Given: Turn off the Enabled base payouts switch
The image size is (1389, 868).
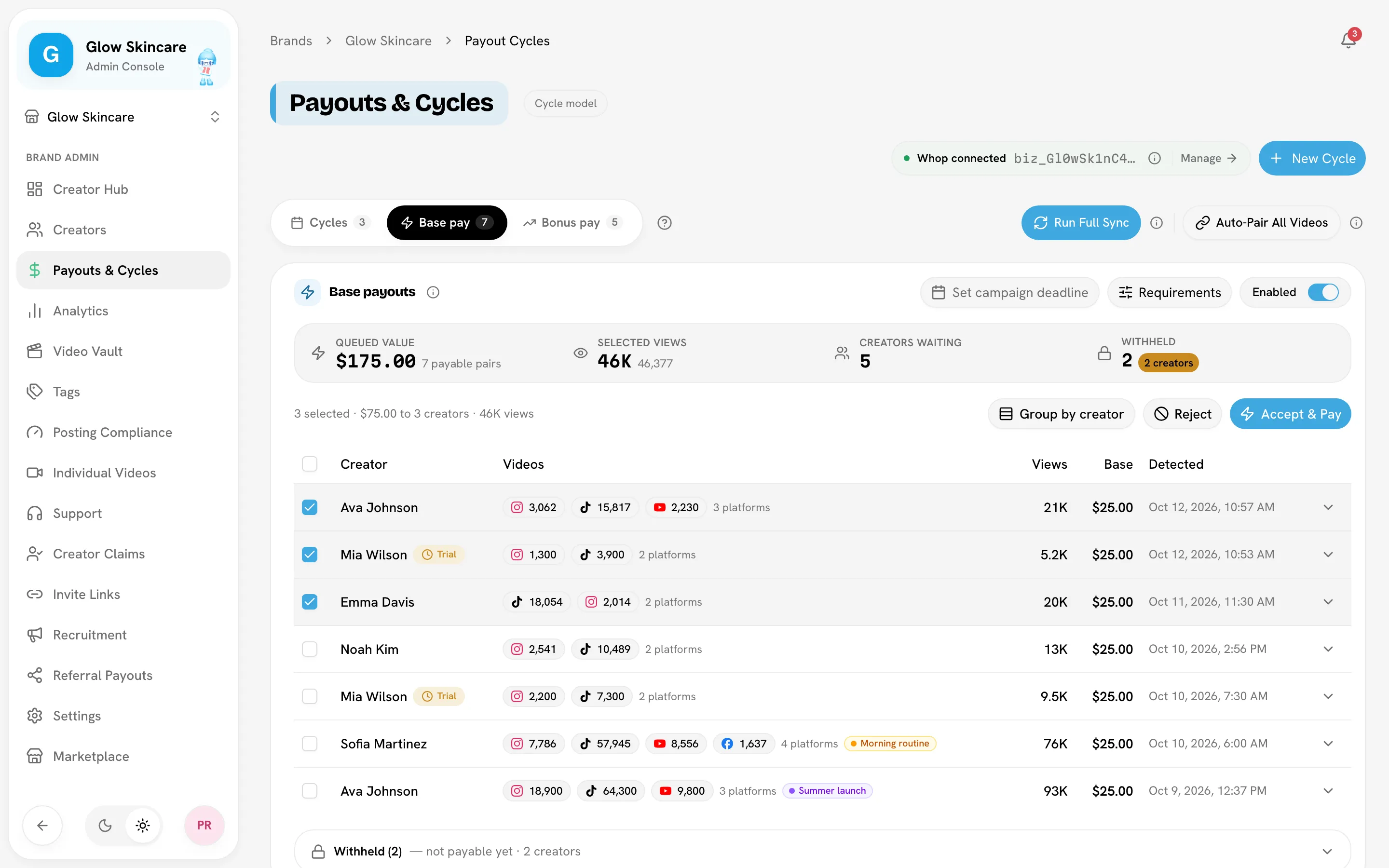Looking at the screenshot, I should click(x=1323, y=292).
